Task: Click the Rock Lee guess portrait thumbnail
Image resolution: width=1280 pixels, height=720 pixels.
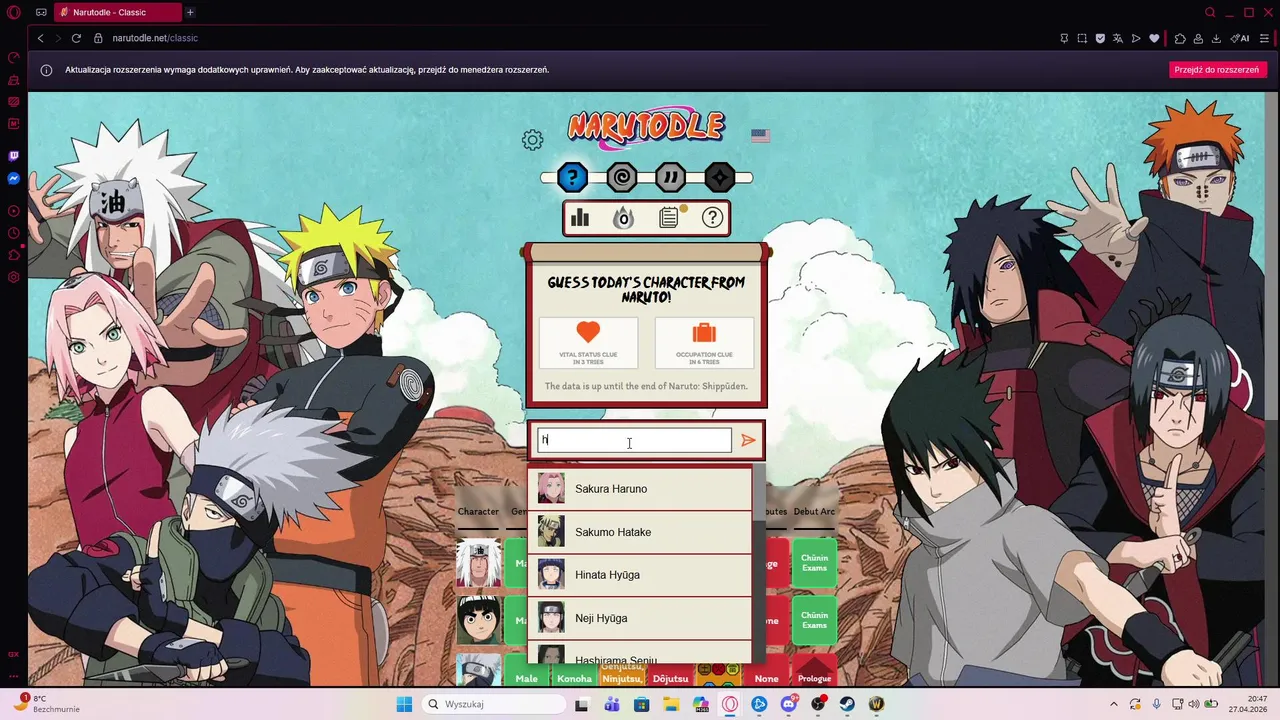Action: tap(478, 620)
